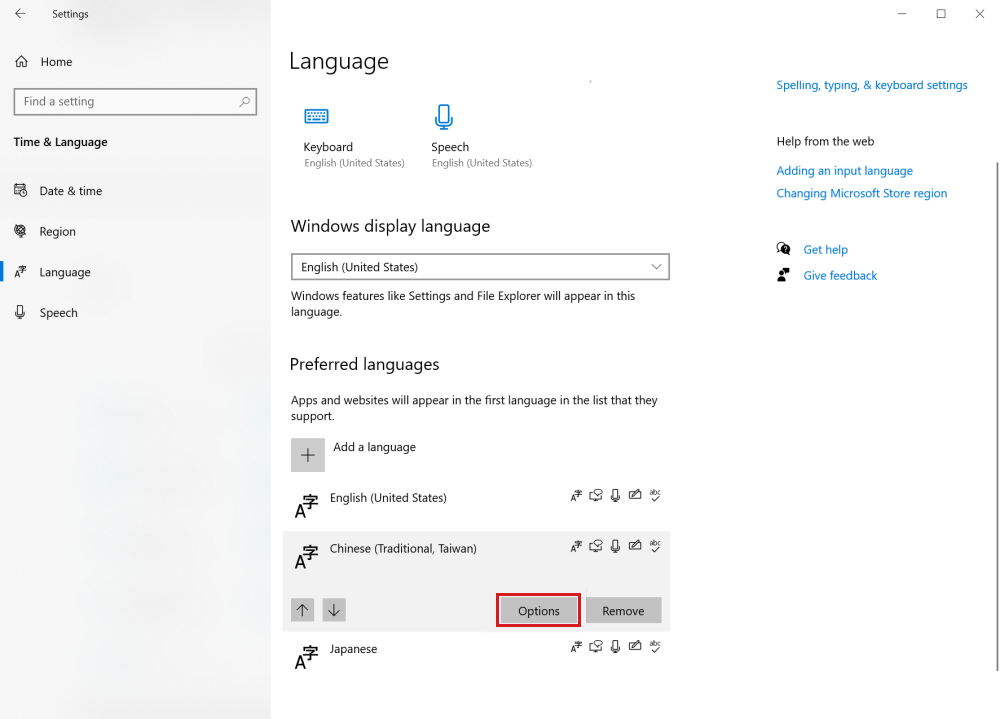Click the back arrow in Settings

pos(20,13)
